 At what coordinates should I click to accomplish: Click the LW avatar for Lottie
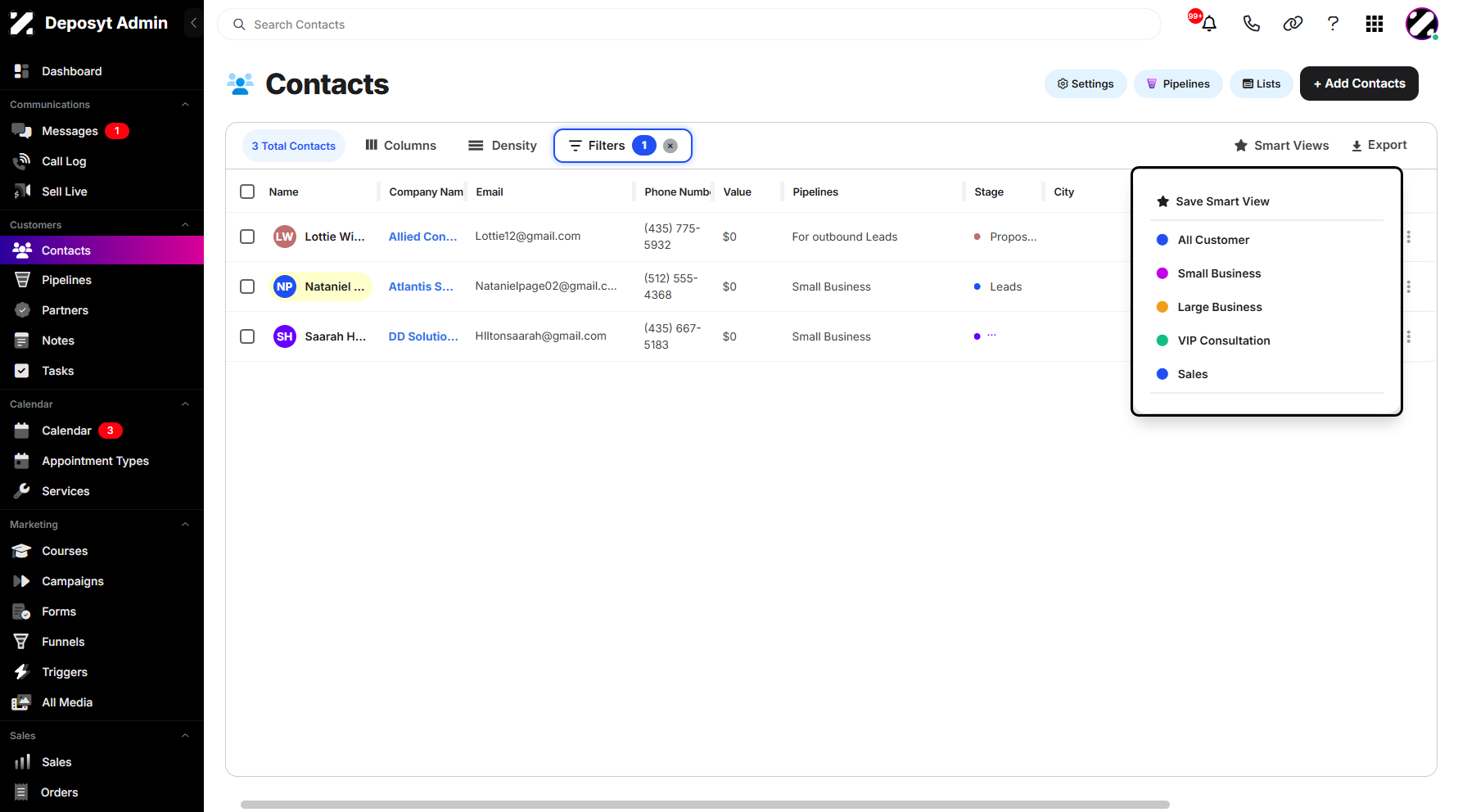point(285,237)
